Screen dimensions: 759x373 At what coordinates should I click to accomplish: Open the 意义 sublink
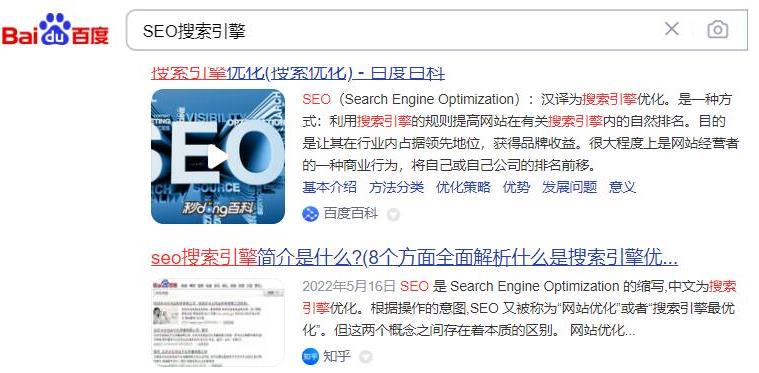click(x=622, y=187)
